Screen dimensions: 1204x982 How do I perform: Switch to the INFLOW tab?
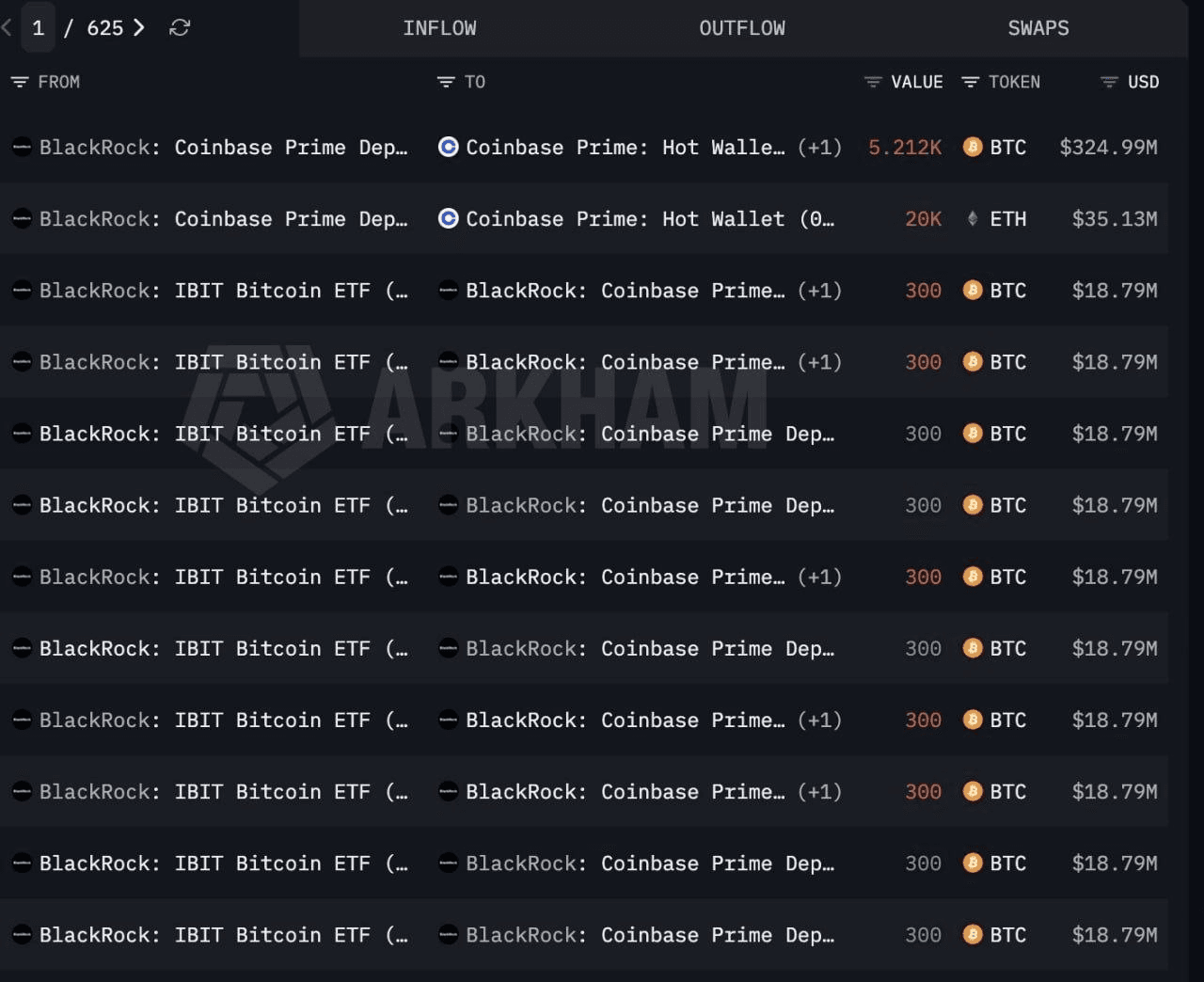[439, 28]
